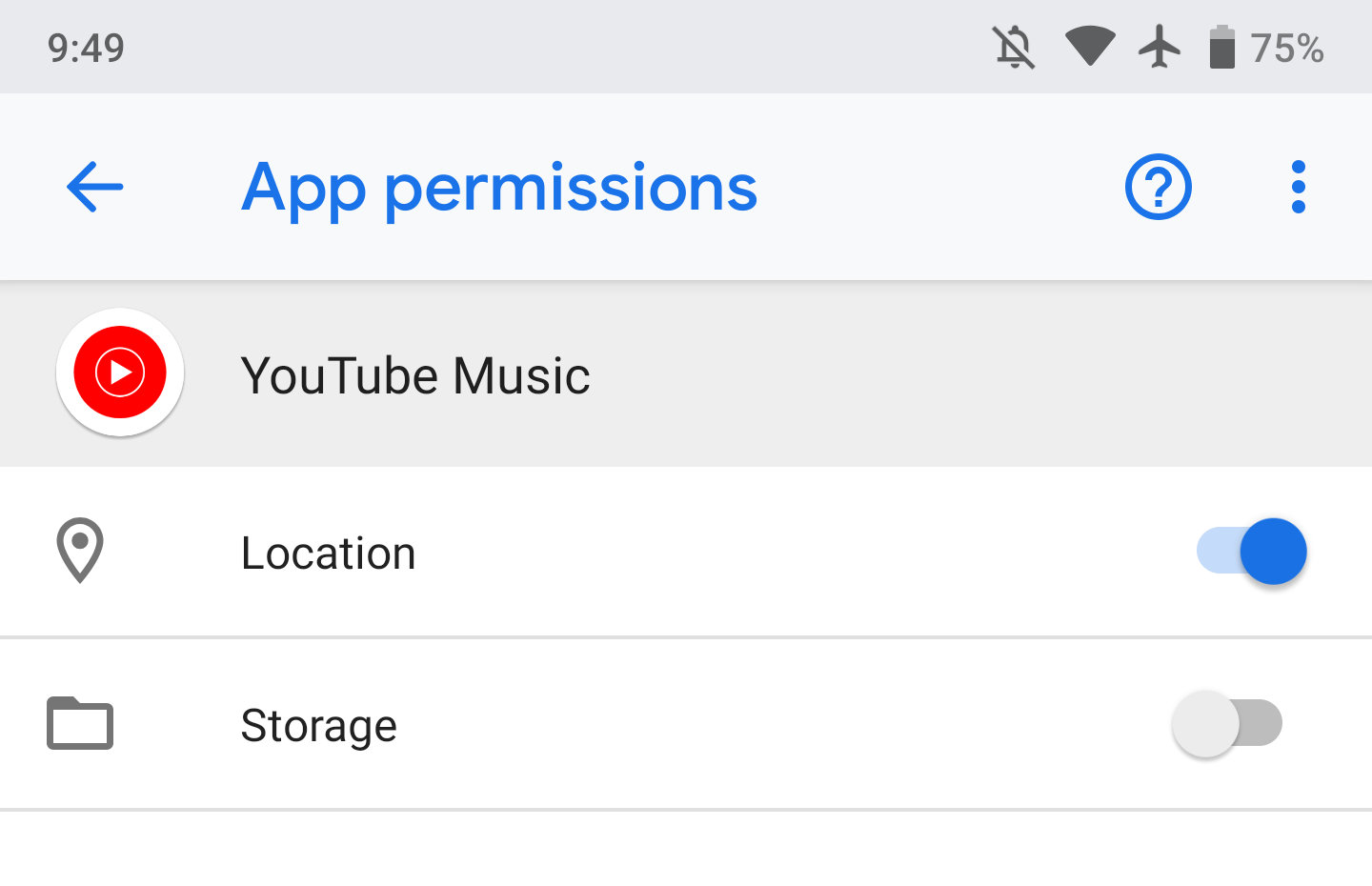This screenshot has width=1372, height=886.
Task: Enable the Storage permission switch
Action: point(1227,724)
